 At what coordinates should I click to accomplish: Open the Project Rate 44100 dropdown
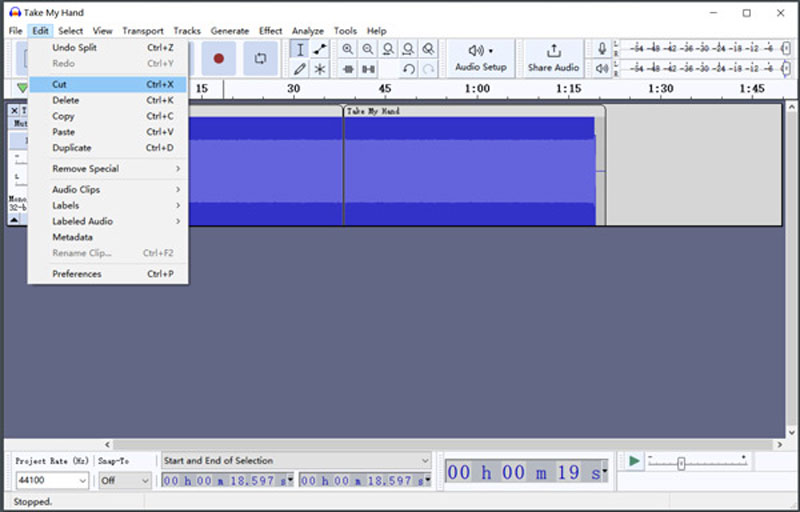pyautogui.click(x=52, y=480)
